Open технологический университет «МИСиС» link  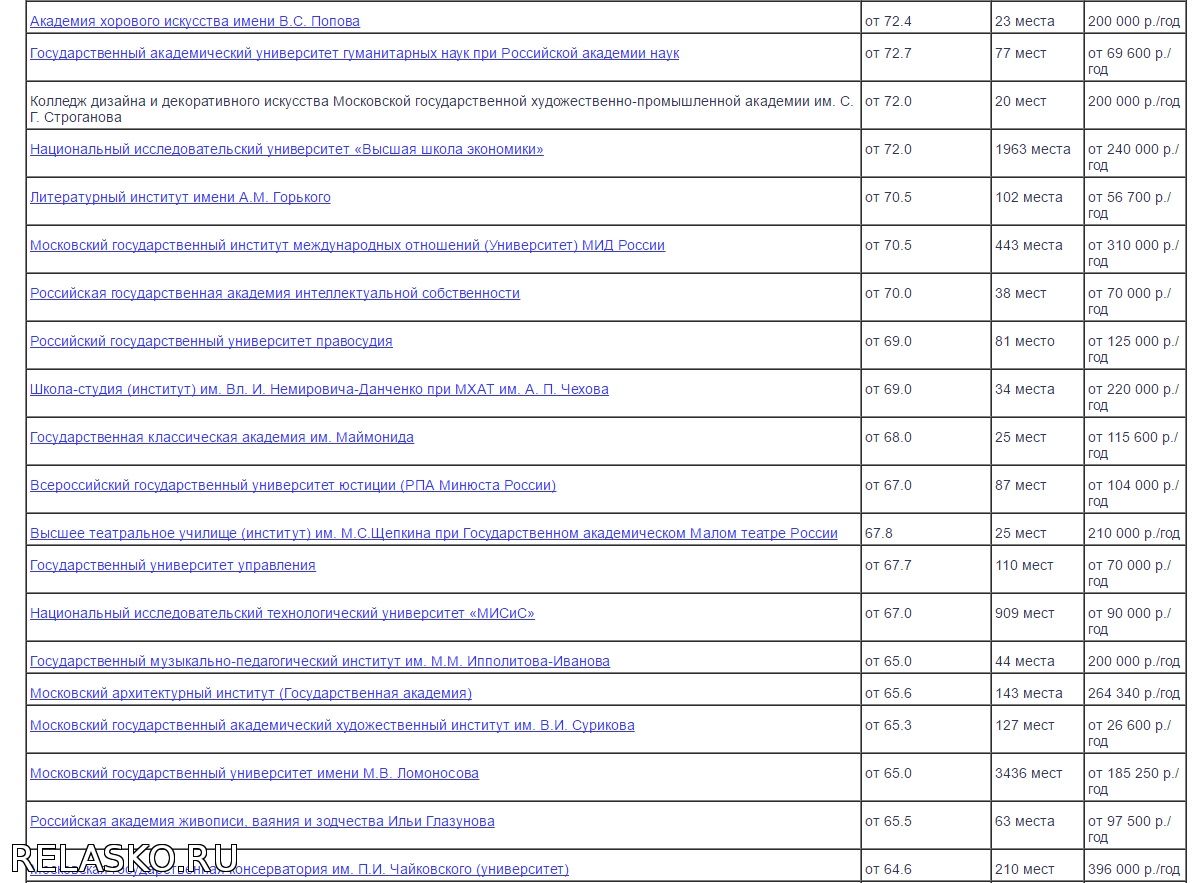(x=282, y=613)
